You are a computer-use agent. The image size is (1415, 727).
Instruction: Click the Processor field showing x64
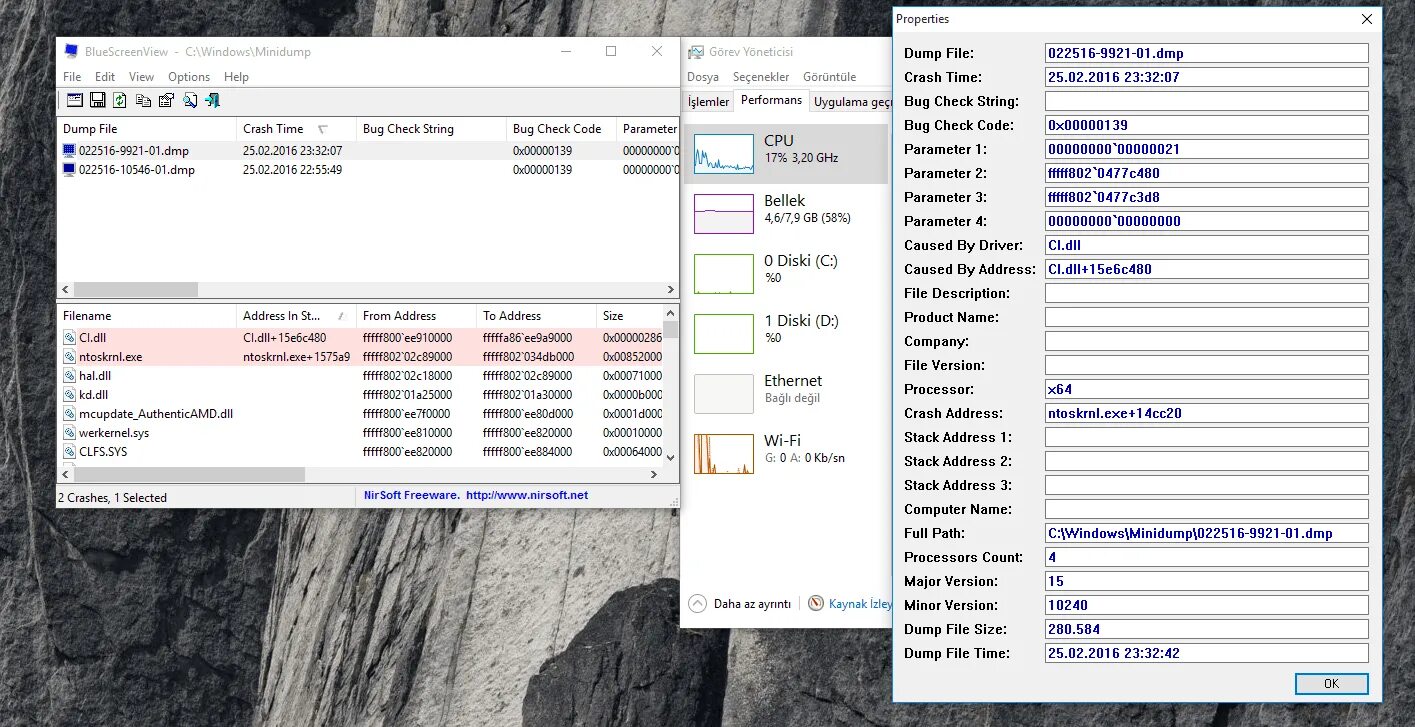click(1206, 389)
